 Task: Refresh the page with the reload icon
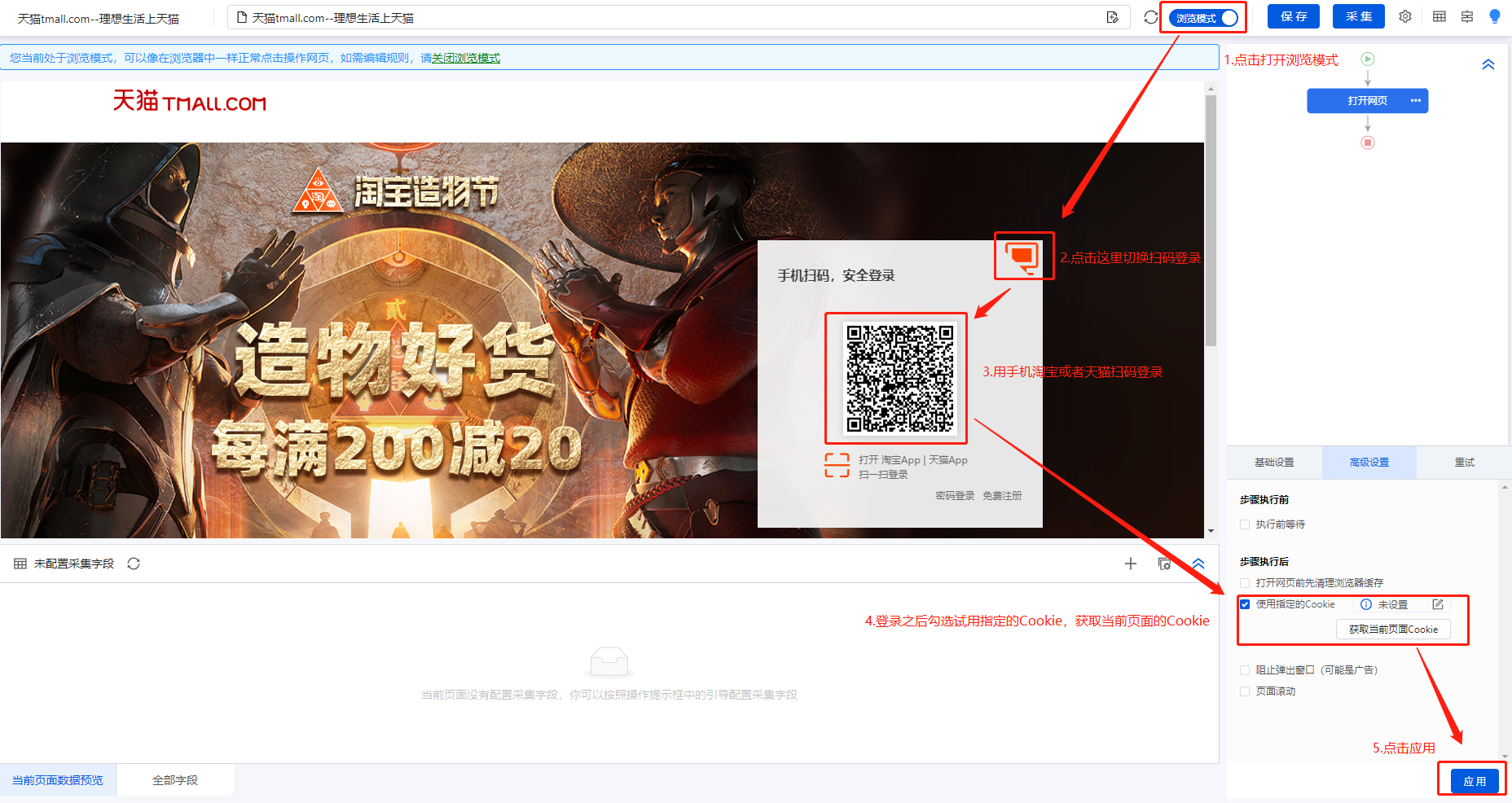tap(1150, 17)
